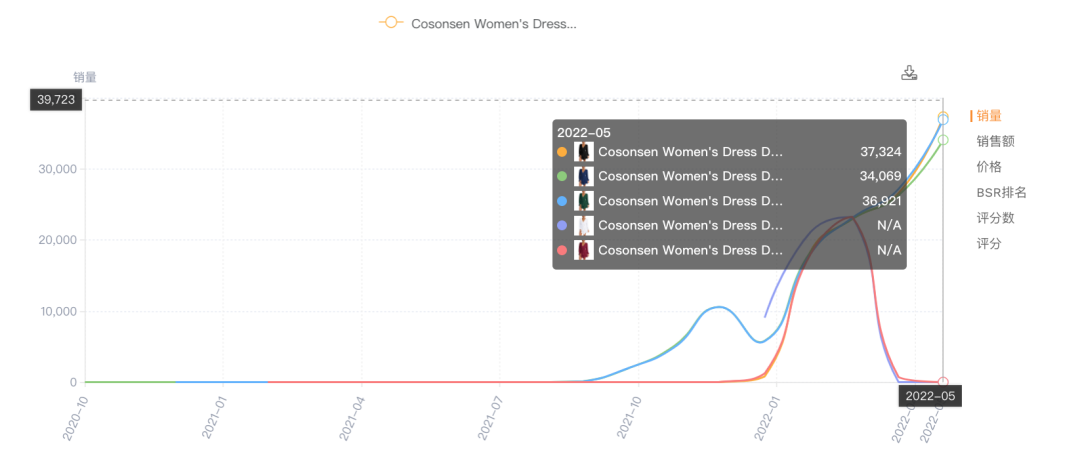The height and width of the screenshot is (471, 1080).
Task: Click the 2022-05 axis pointer label
Action: tap(931, 396)
